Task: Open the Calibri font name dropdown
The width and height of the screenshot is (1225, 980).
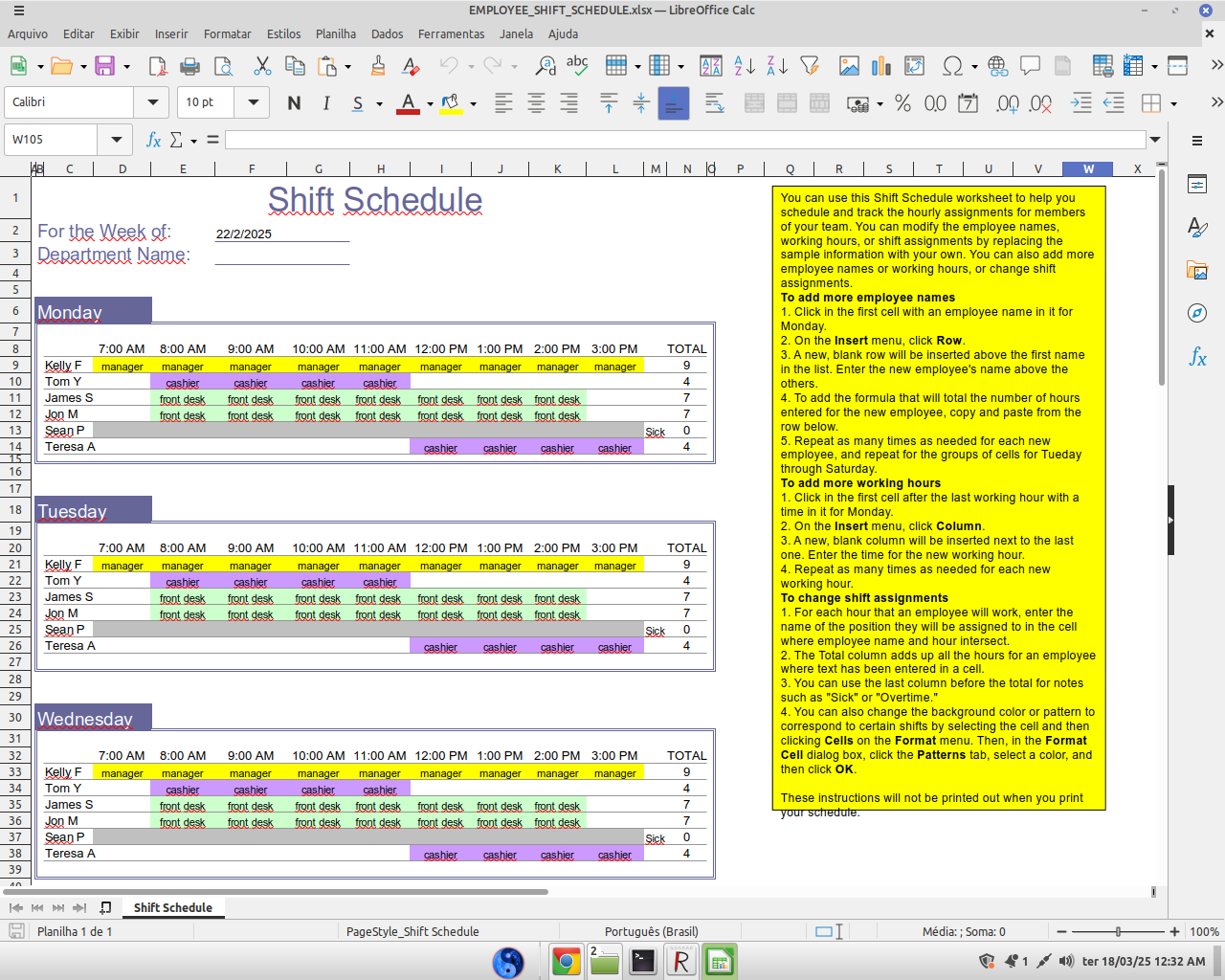Action: (x=151, y=102)
